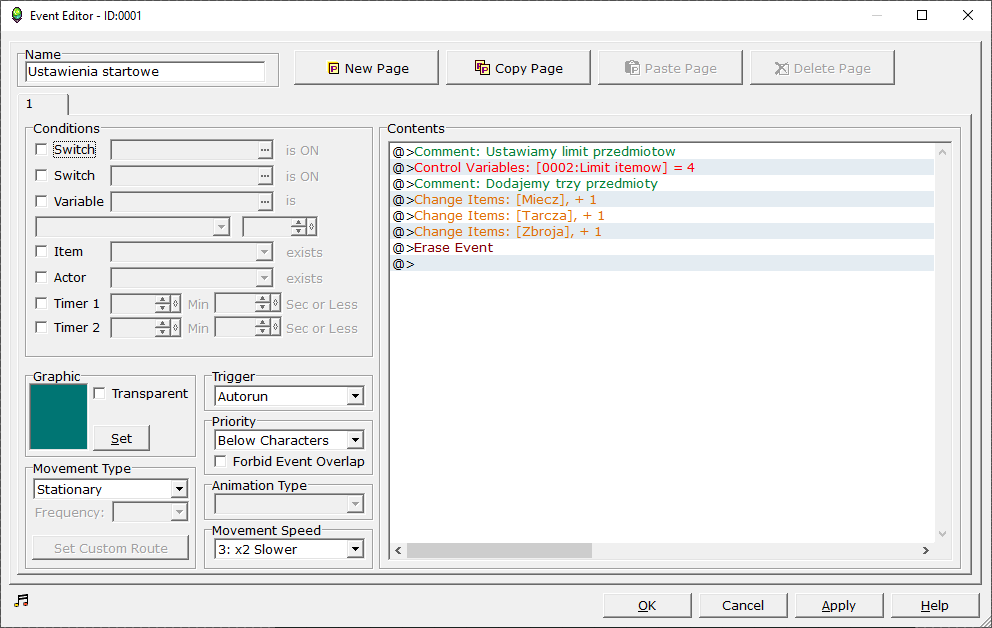992x628 pixels.
Task: Click the horizontal scrollbar thumb in Contents
Action: [499, 550]
